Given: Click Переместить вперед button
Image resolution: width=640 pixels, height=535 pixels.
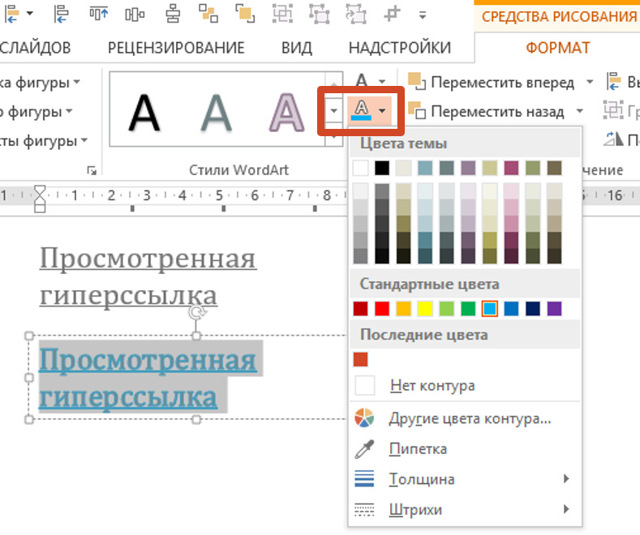Looking at the screenshot, I should pos(493,82).
